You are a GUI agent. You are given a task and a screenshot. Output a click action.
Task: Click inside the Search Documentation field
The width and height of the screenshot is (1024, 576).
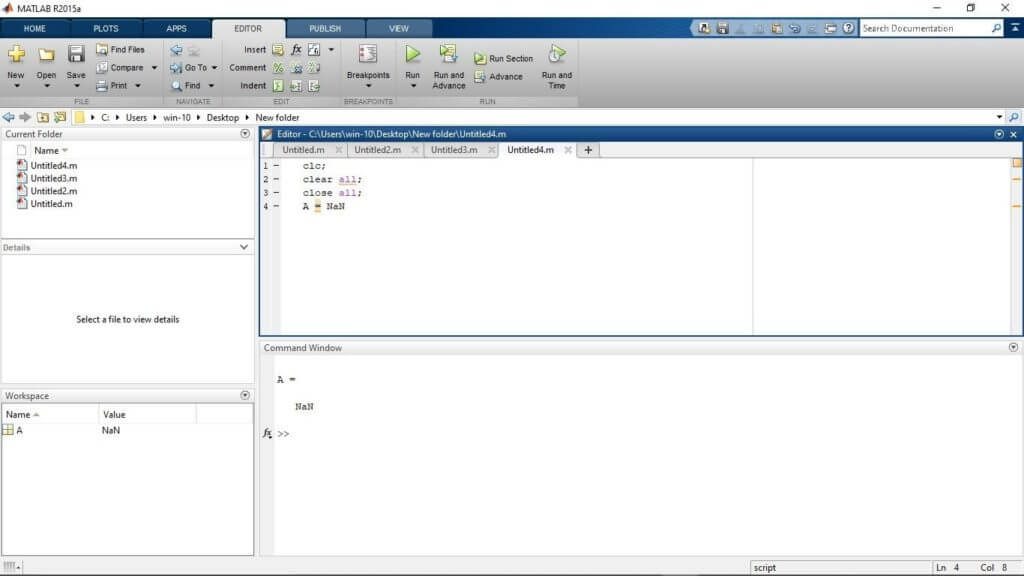925,28
